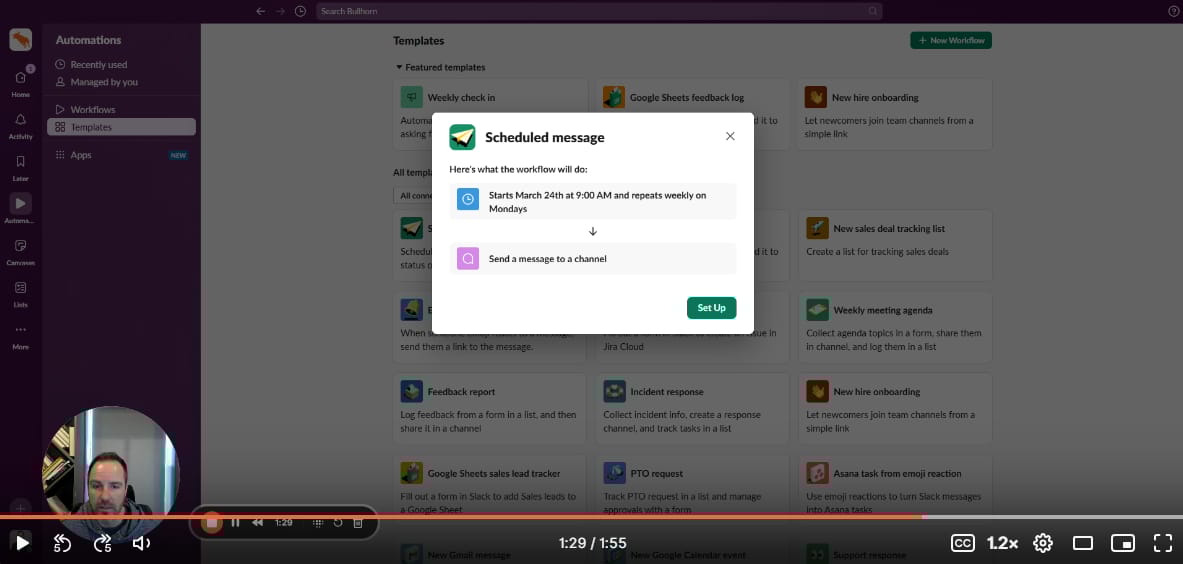Click the Scheduled message paper plane icon
1183x564 pixels.
[462, 137]
